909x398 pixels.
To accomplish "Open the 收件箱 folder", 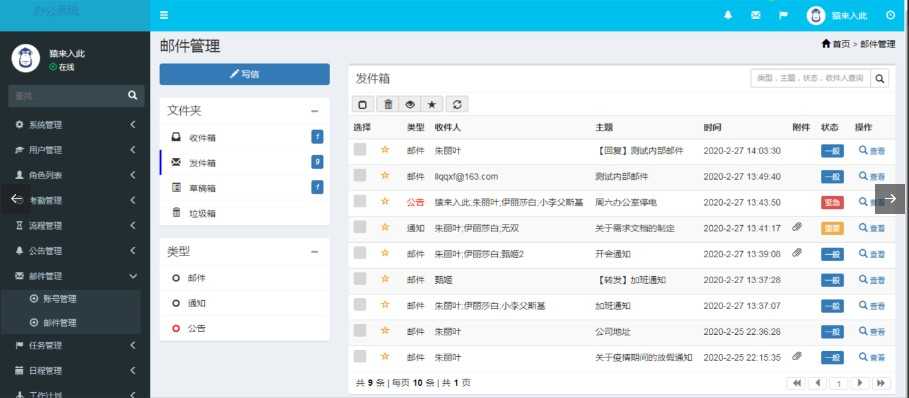I will point(245,138).
